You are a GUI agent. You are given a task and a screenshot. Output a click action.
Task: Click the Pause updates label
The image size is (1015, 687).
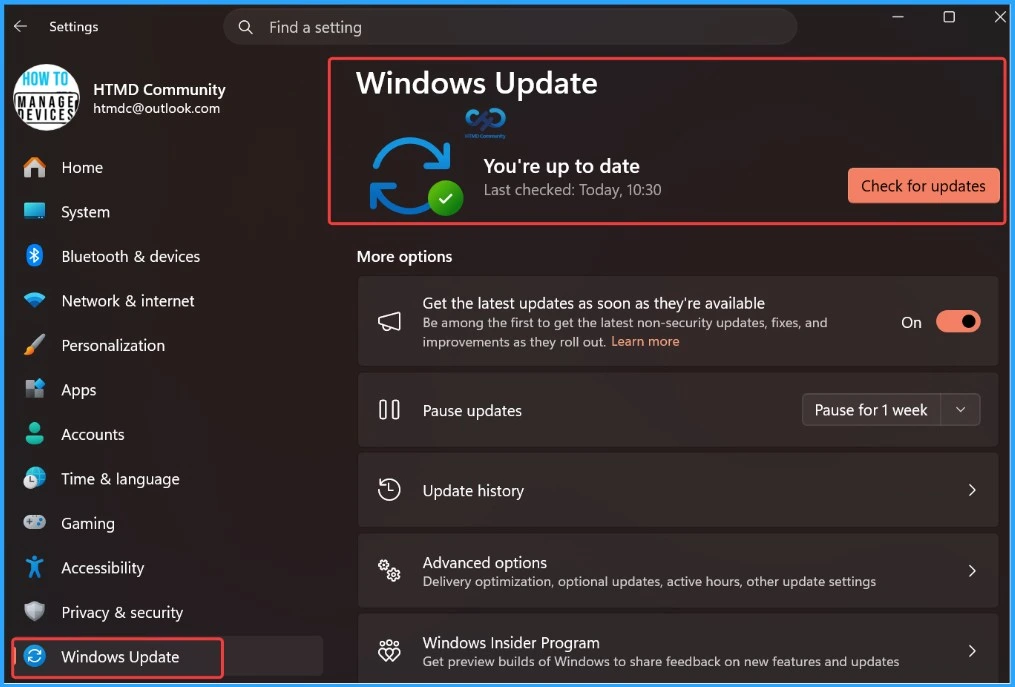[472, 411]
